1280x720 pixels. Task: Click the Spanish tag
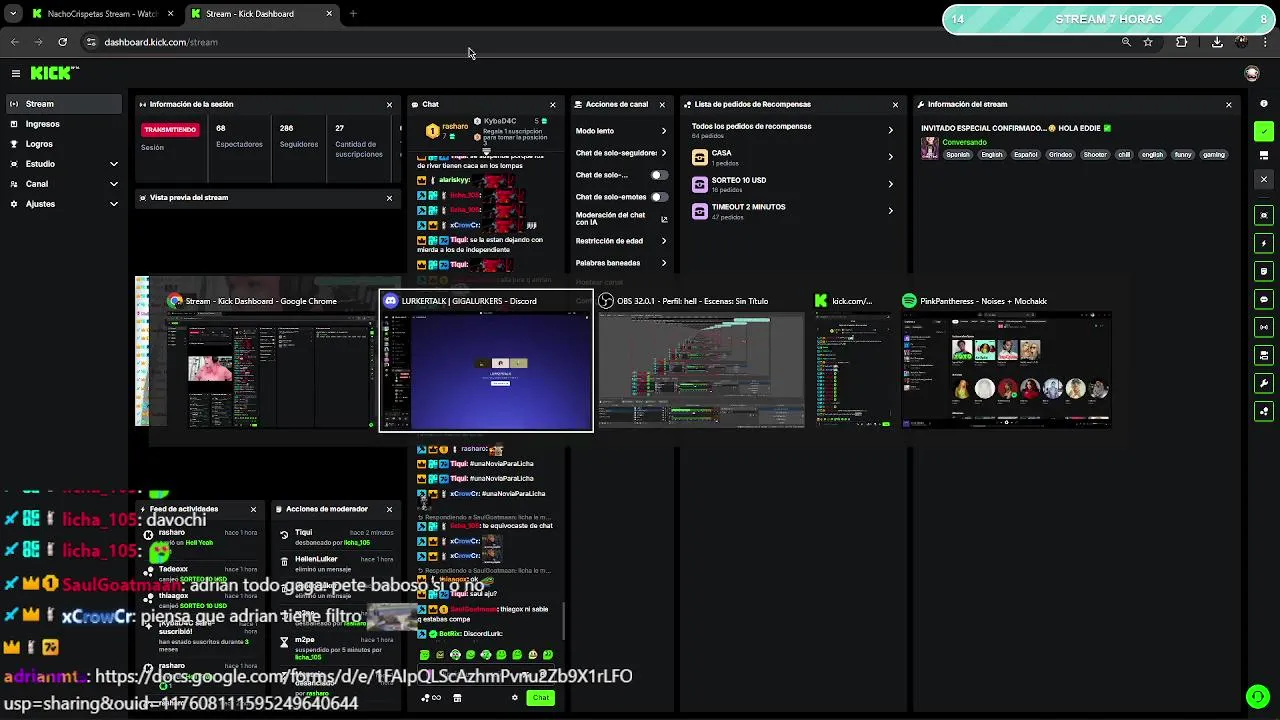tap(958, 155)
